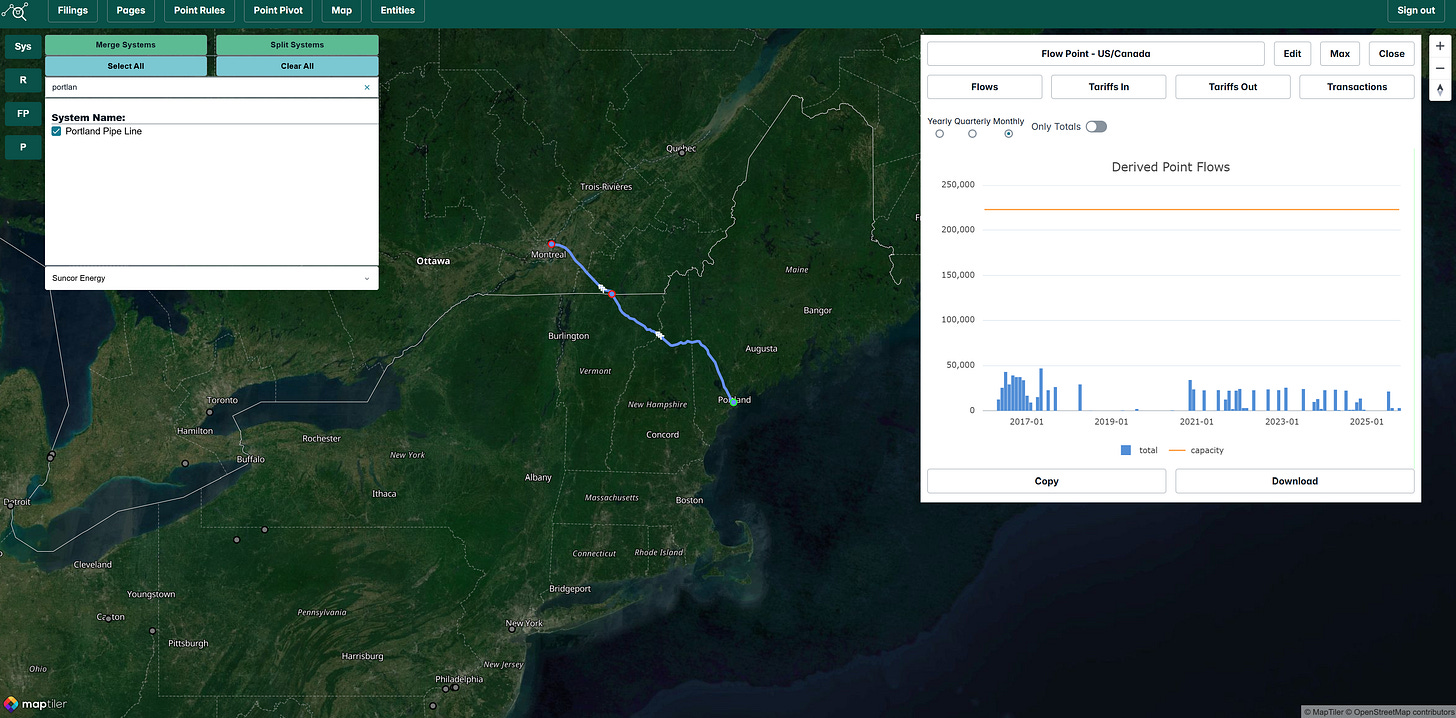Viewport: 1456px width, 718px height.
Task: Click the Toronto label on the map
Action: click(222, 400)
